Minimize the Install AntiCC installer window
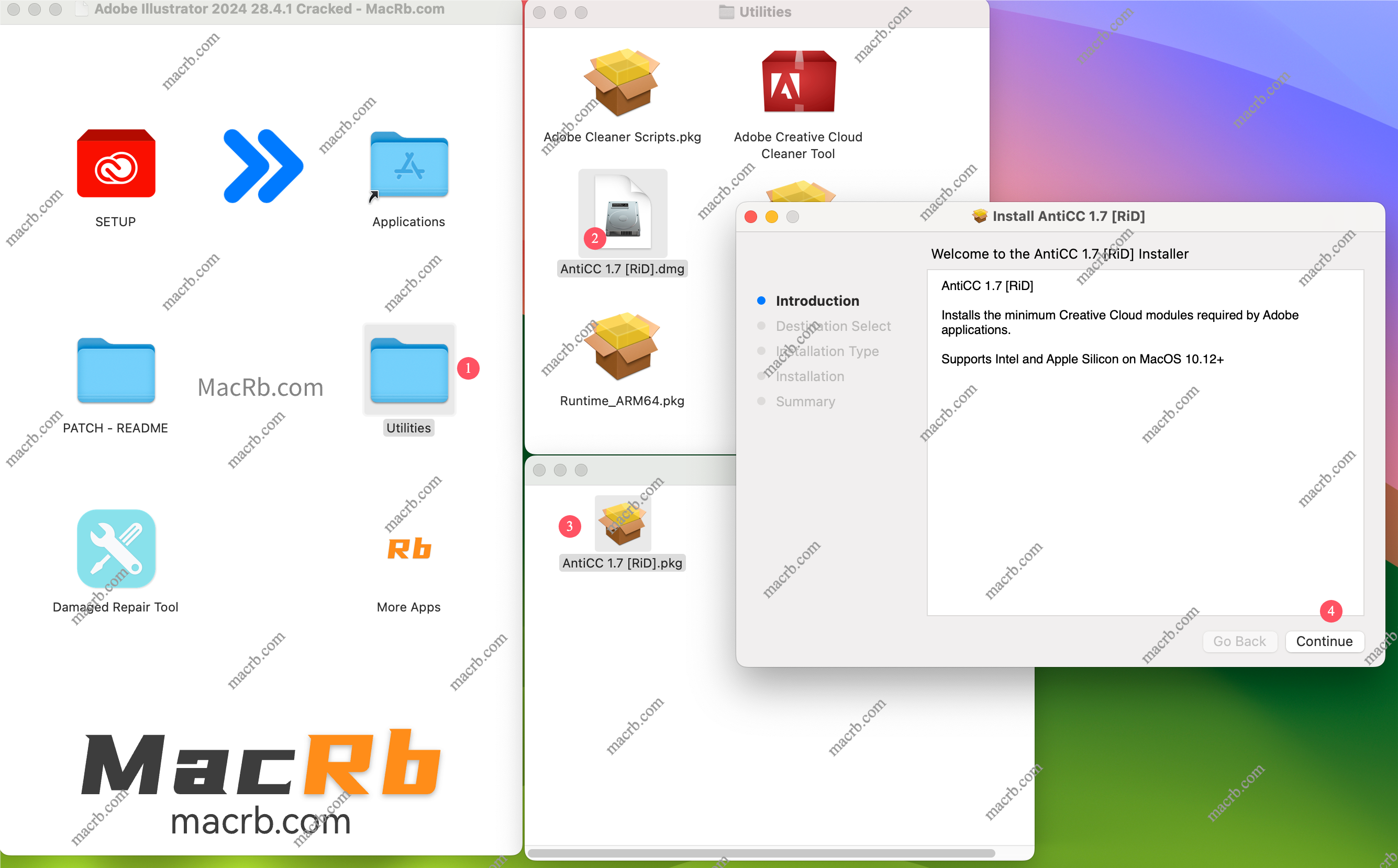This screenshot has width=1398, height=868. click(x=772, y=216)
